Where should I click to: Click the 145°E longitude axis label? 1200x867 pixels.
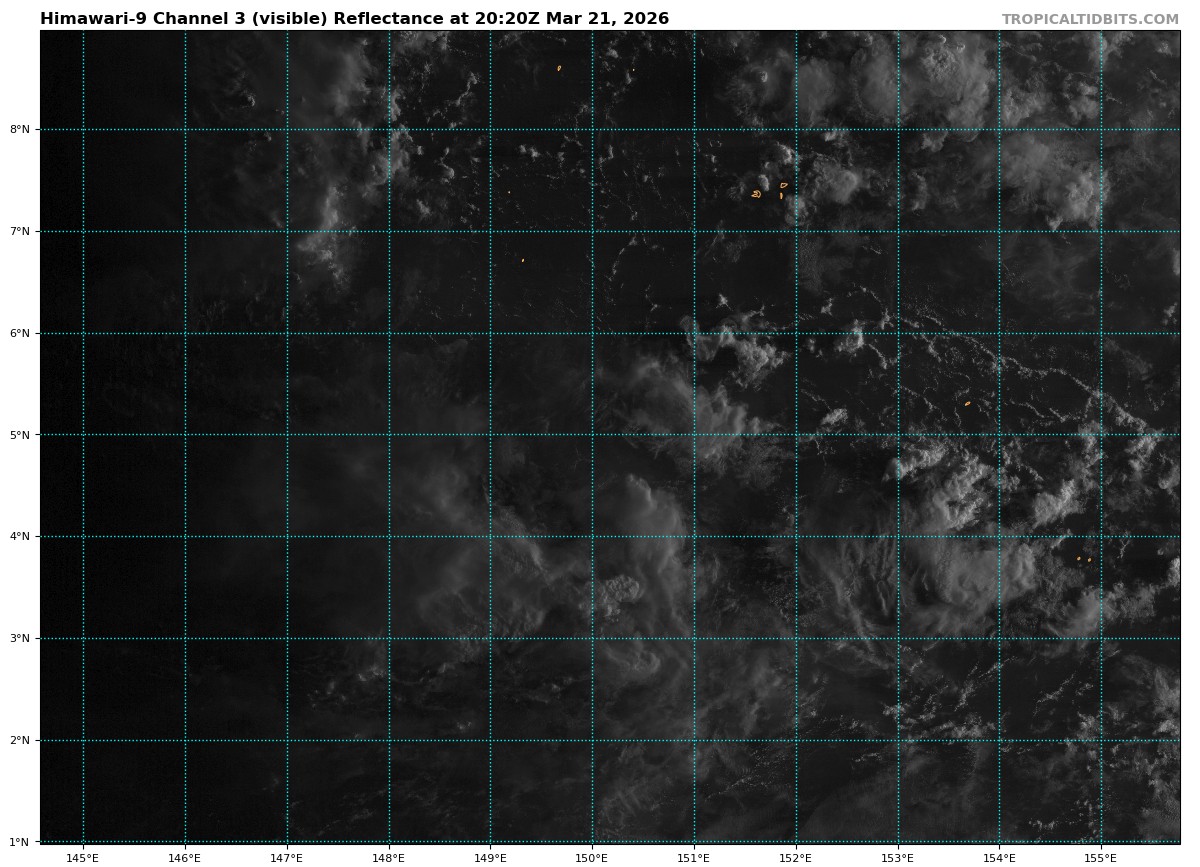tap(83, 857)
